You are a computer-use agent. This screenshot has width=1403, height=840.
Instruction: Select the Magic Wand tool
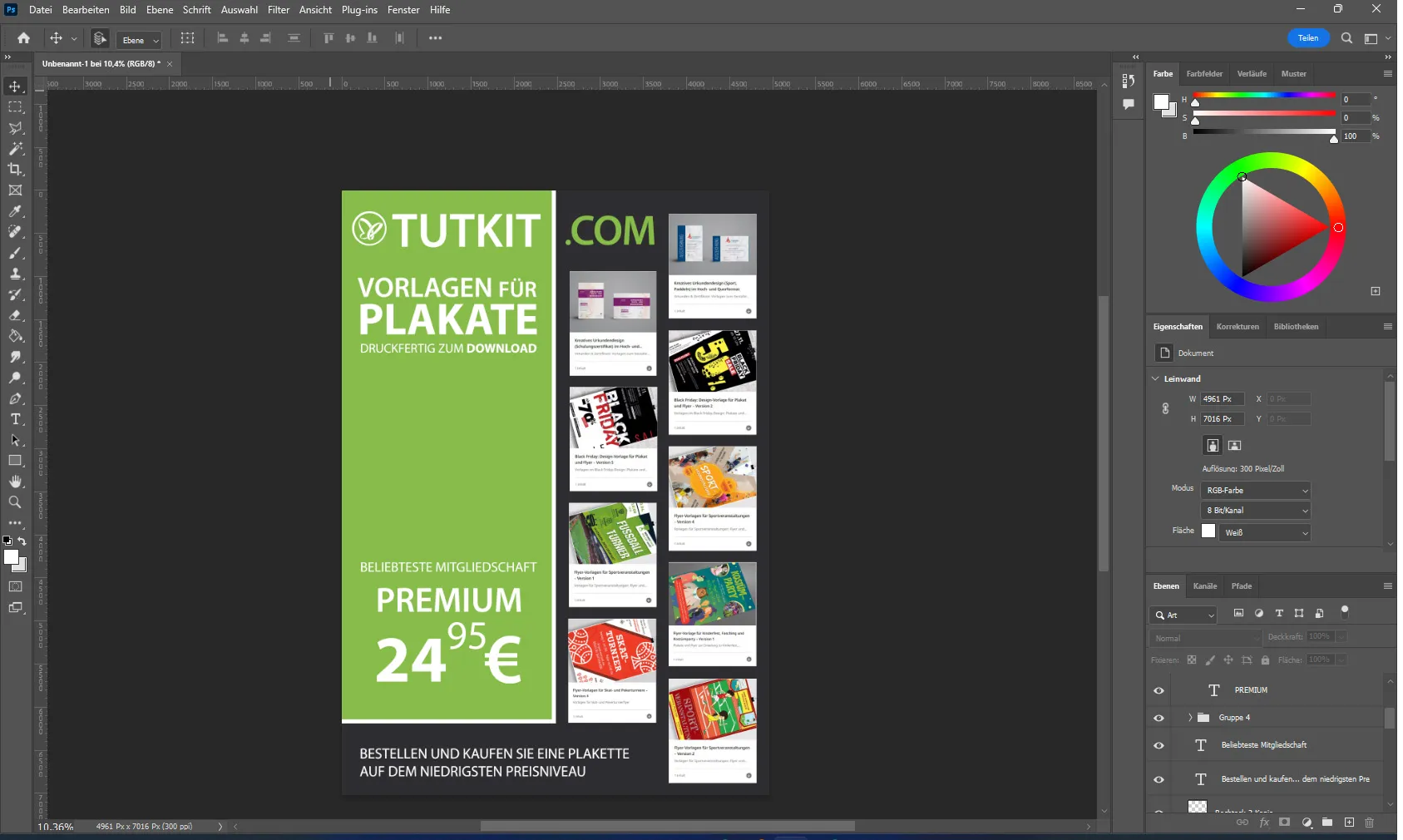(x=15, y=149)
